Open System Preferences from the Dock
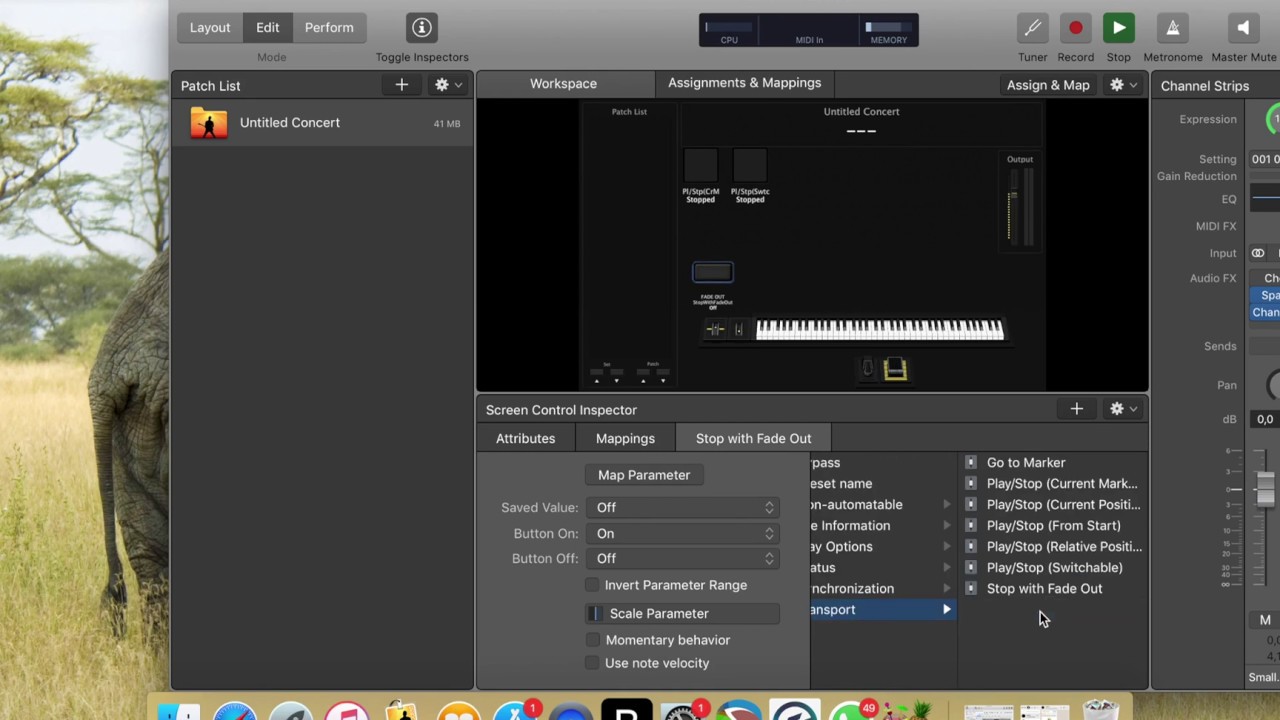Image resolution: width=1280 pixels, height=720 pixels. point(683,711)
